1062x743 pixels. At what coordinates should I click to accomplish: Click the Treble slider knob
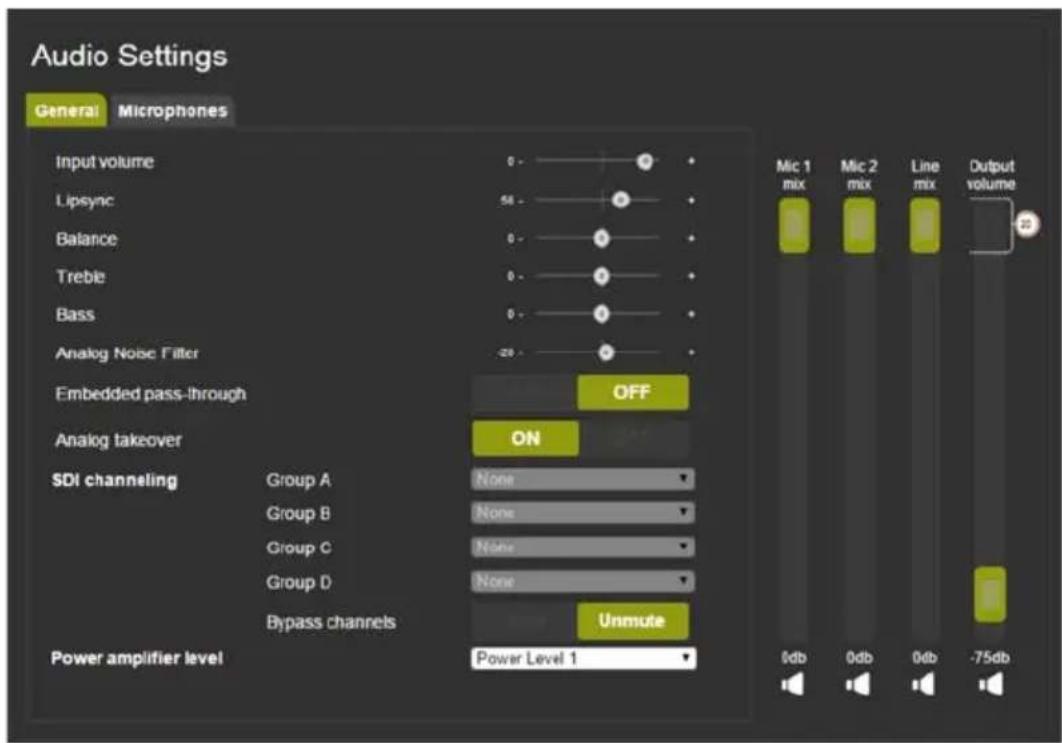coord(601,276)
